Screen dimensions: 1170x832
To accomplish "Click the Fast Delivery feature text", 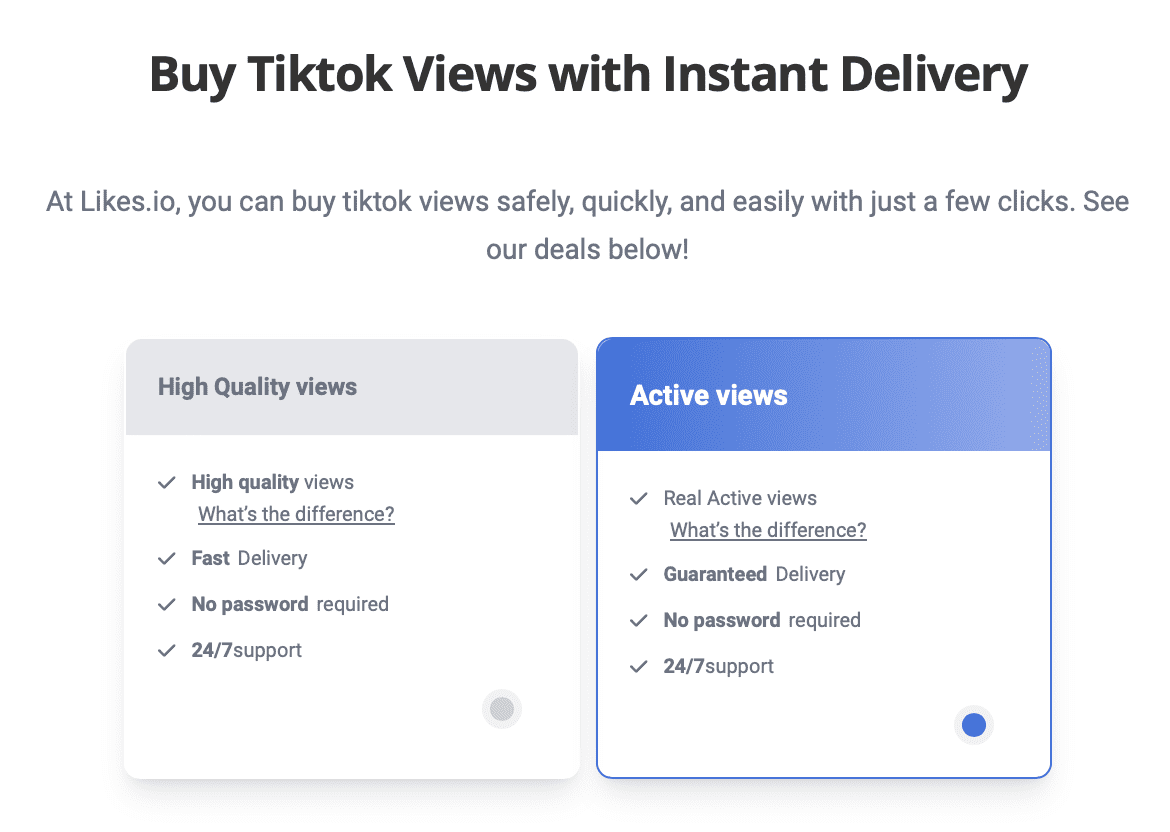I will [x=249, y=559].
